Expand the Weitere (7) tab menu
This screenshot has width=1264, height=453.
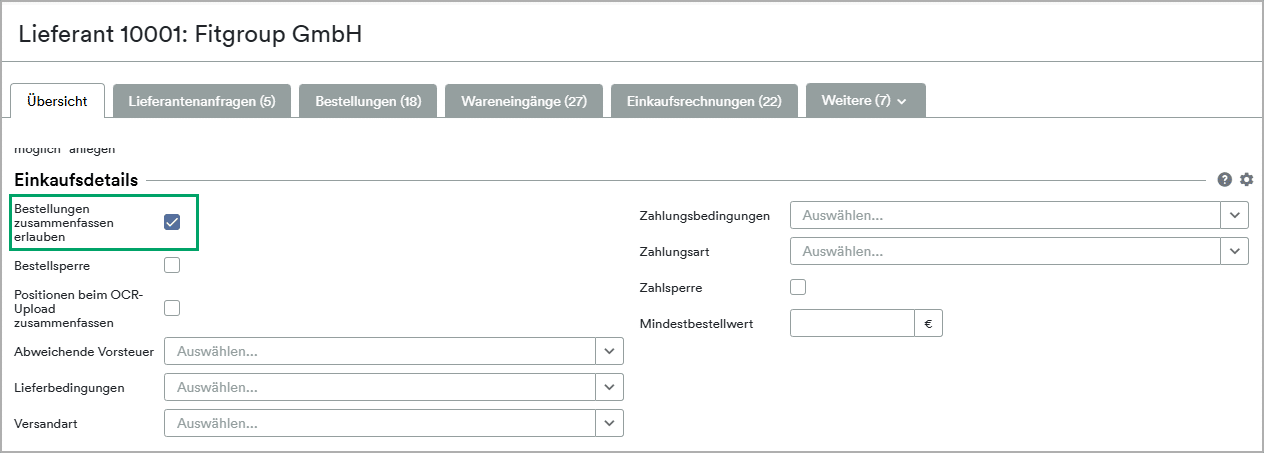tap(865, 101)
